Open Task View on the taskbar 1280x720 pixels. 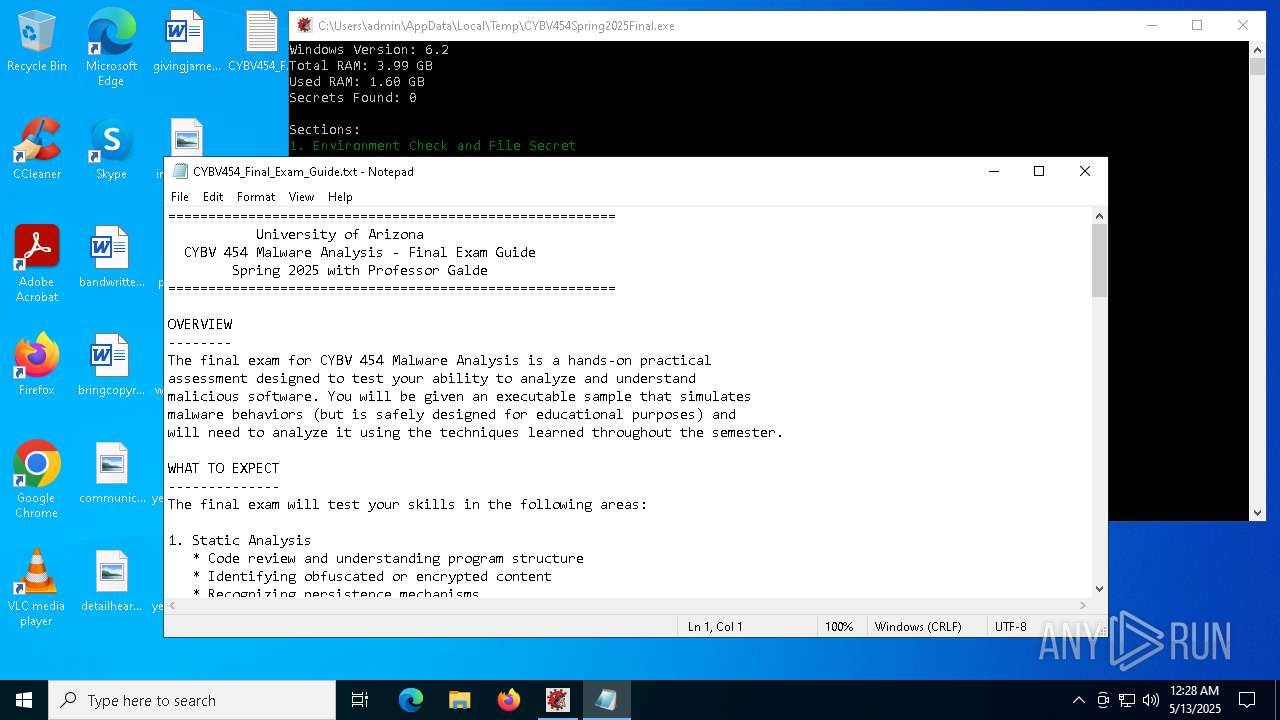pos(360,700)
